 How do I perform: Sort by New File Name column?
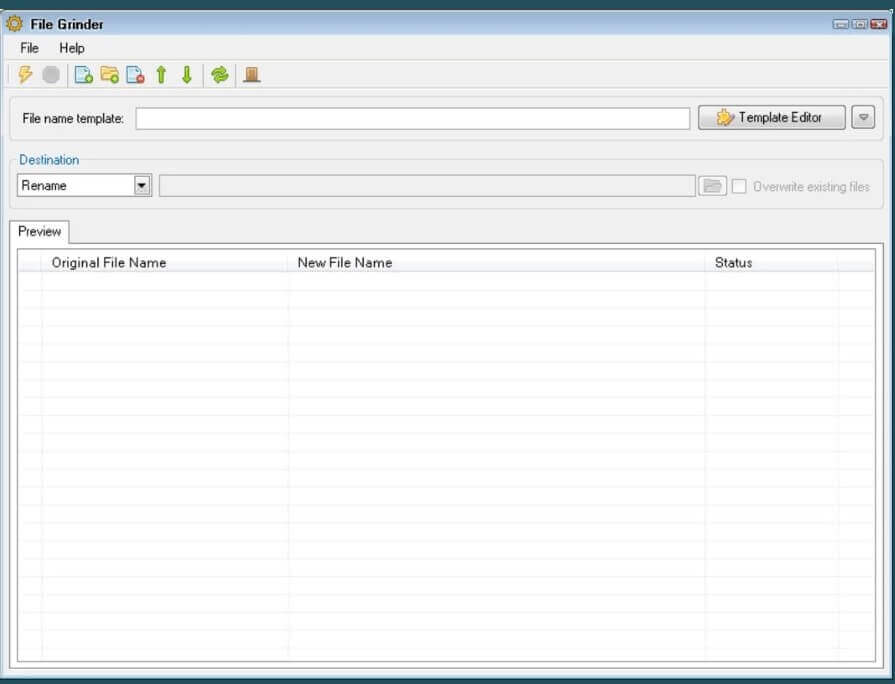point(497,263)
